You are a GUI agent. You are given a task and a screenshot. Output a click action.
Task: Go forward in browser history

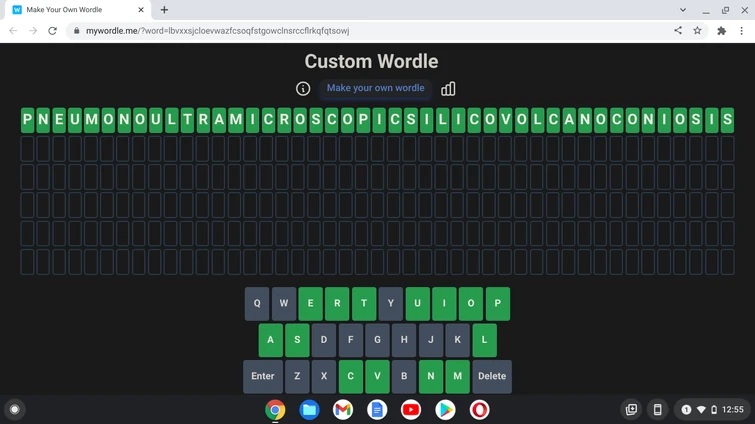pyautogui.click(x=33, y=31)
